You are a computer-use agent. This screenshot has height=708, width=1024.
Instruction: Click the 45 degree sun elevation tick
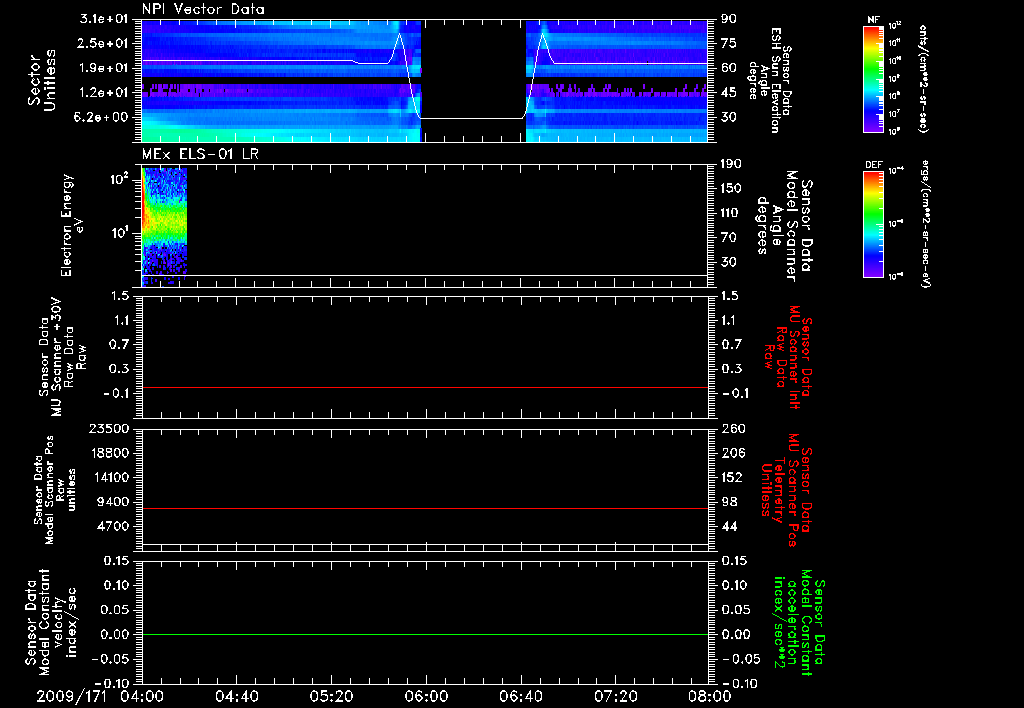tap(729, 92)
